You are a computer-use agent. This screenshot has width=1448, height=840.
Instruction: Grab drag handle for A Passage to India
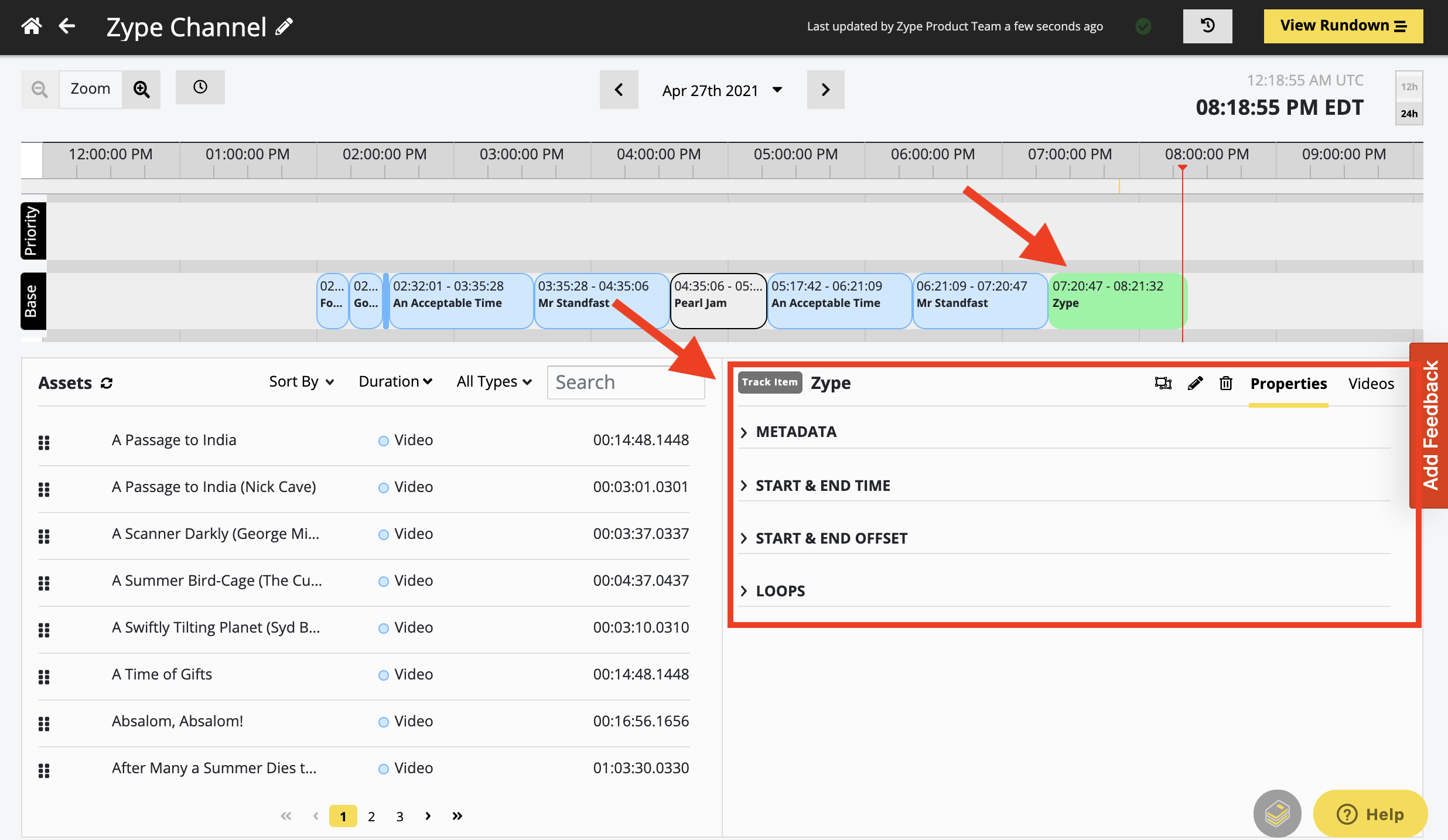(x=44, y=442)
